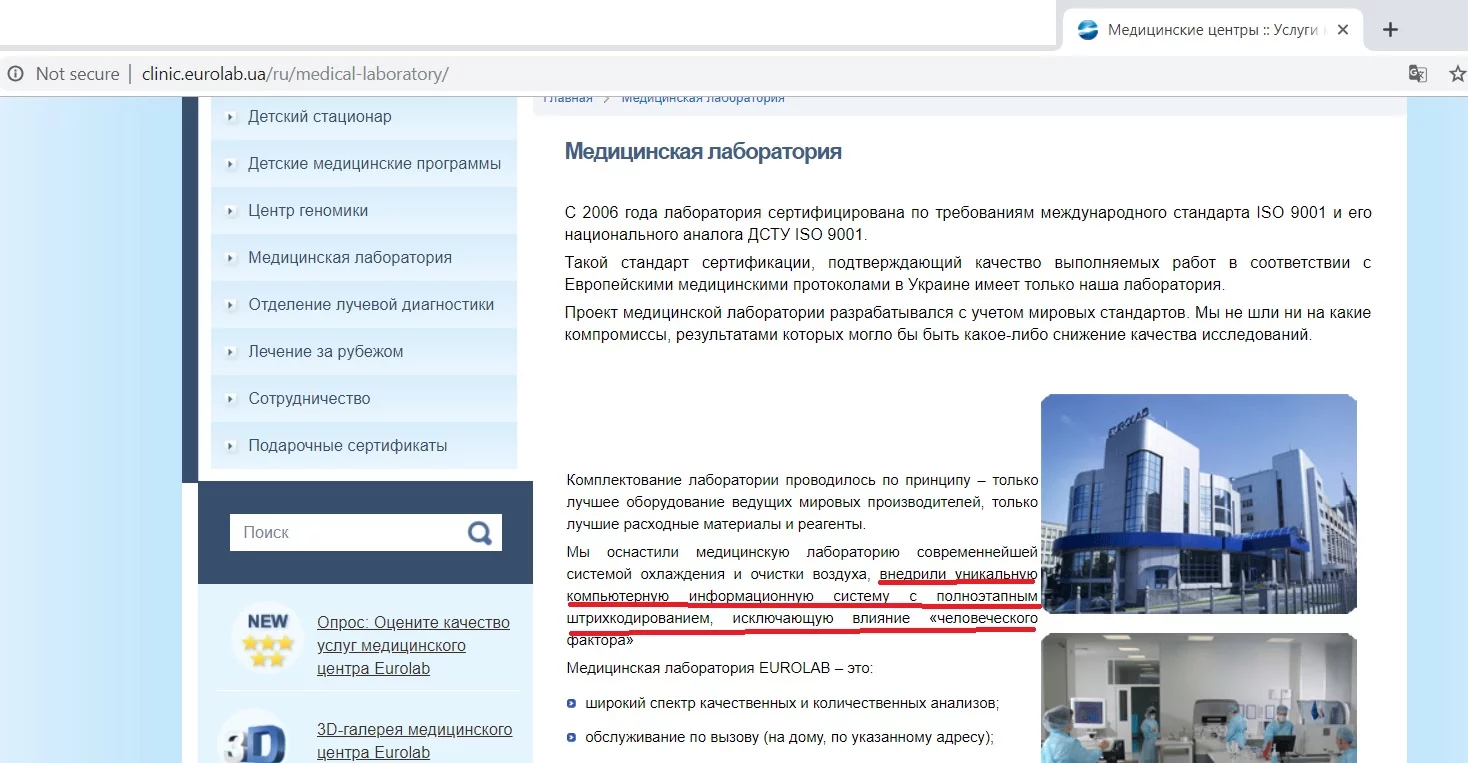
Task: Click the bullet text широкий спектр качественных анализов
Action: point(792,703)
